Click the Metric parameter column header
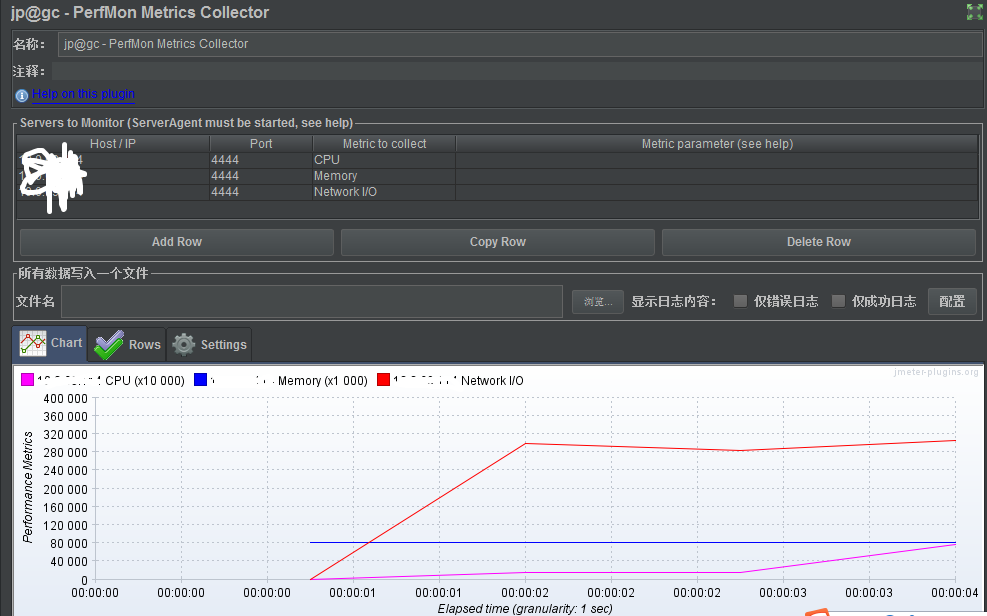The width and height of the screenshot is (987, 616). pyautogui.click(x=717, y=143)
